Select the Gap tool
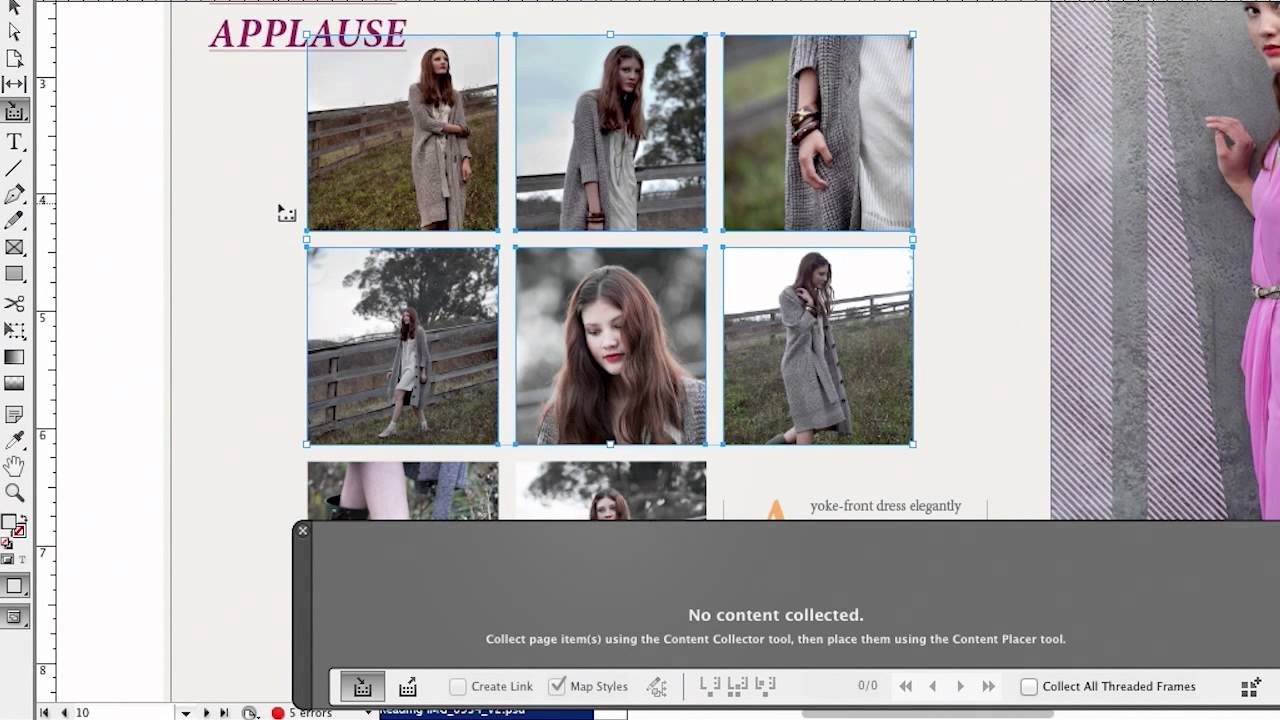Image resolution: width=1280 pixels, height=720 pixels. 14,85
